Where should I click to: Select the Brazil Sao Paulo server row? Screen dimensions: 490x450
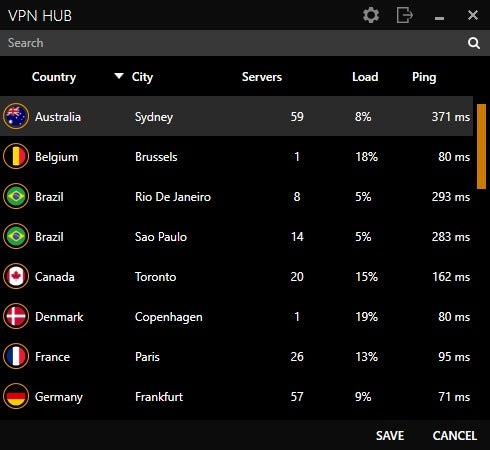tap(237, 236)
